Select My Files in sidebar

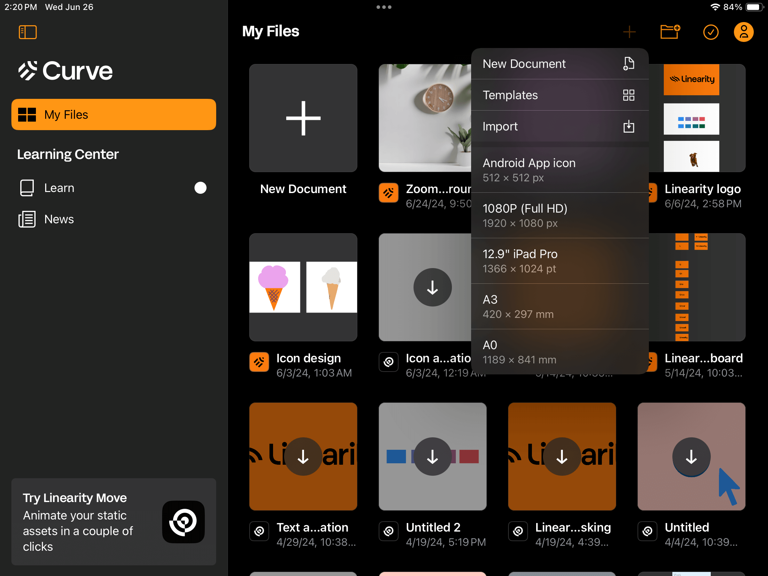[x=114, y=115]
